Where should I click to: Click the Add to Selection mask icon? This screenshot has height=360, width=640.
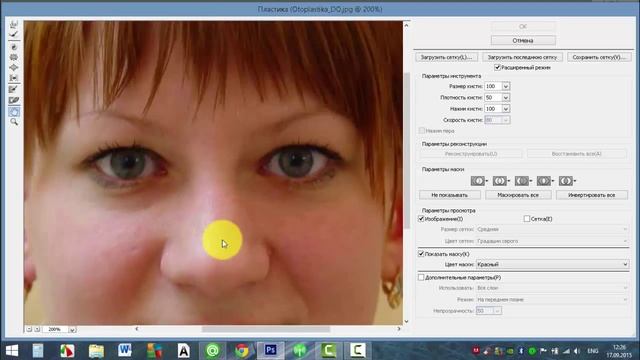click(x=500, y=181)
